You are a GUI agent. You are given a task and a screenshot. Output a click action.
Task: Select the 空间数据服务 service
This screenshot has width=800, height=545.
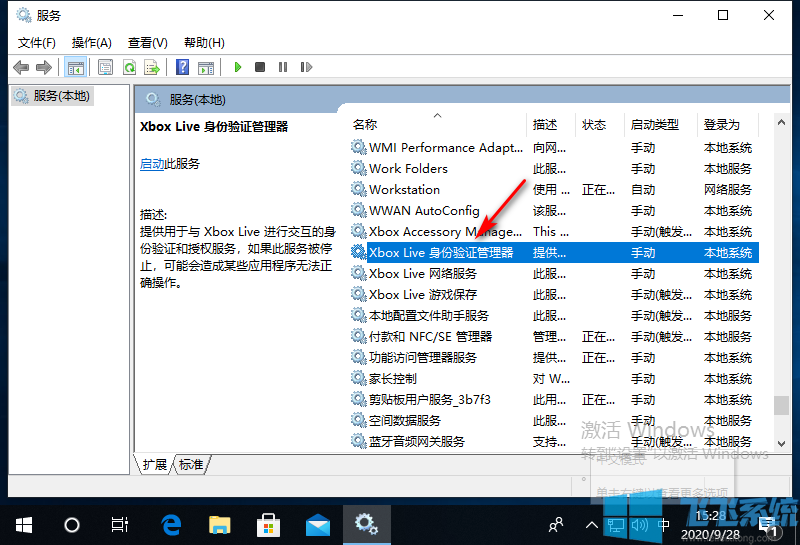555,420
